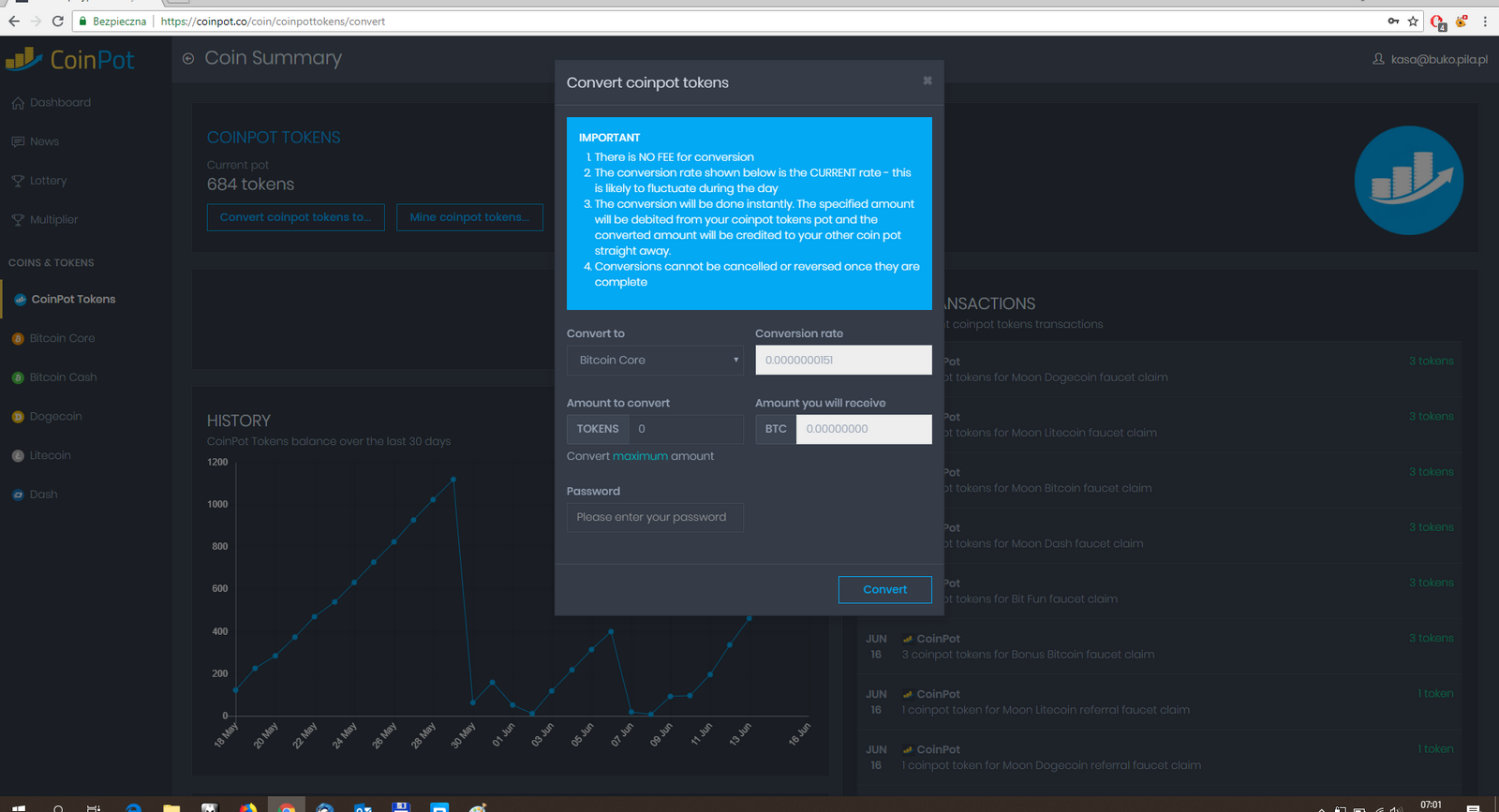Bookmark this page with star icon
The width and height of the screenshot is (1499, 812).
click(x=1413, y=21)
